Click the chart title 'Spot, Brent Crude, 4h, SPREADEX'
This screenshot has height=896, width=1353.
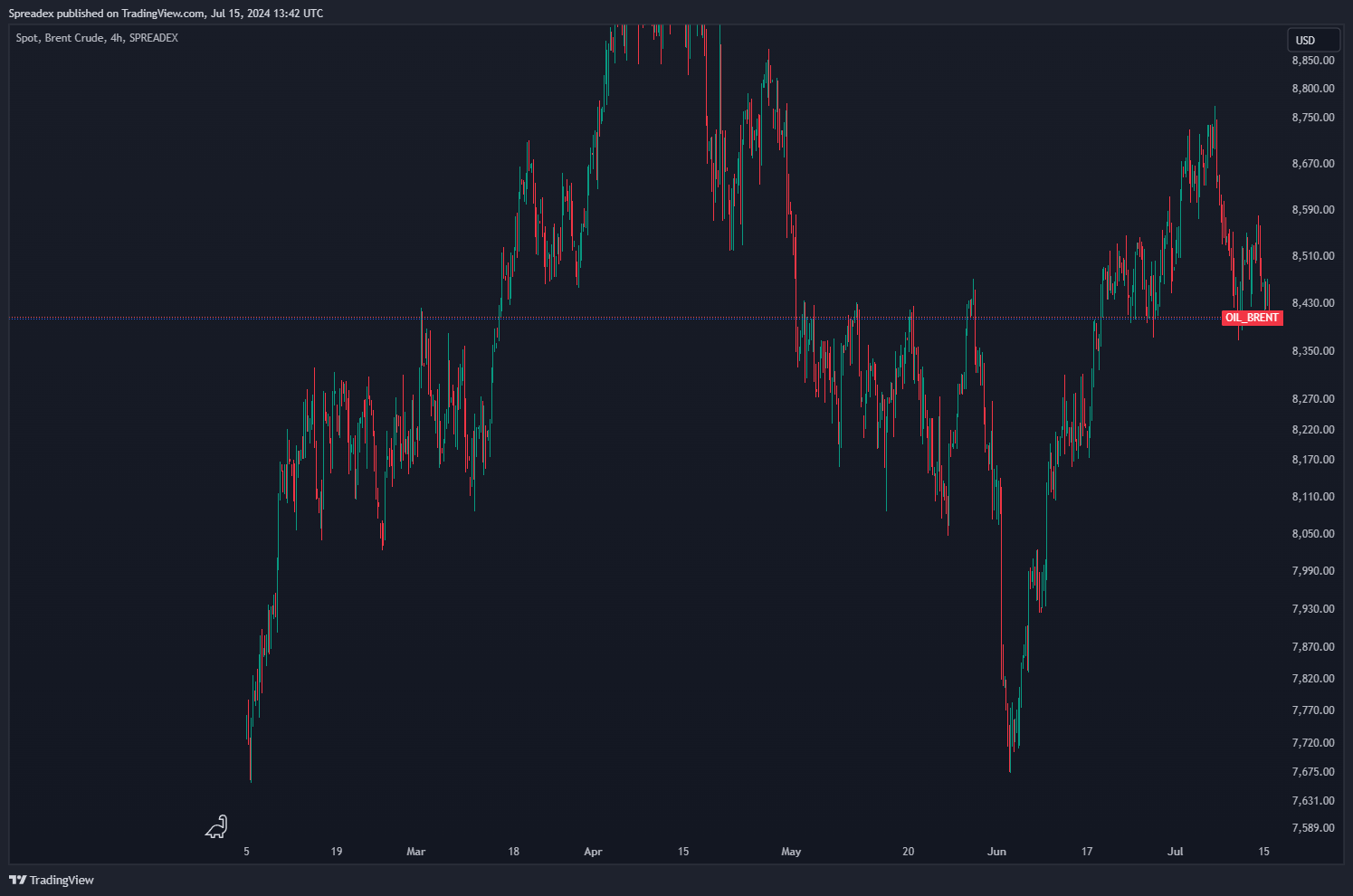(97, 38)
